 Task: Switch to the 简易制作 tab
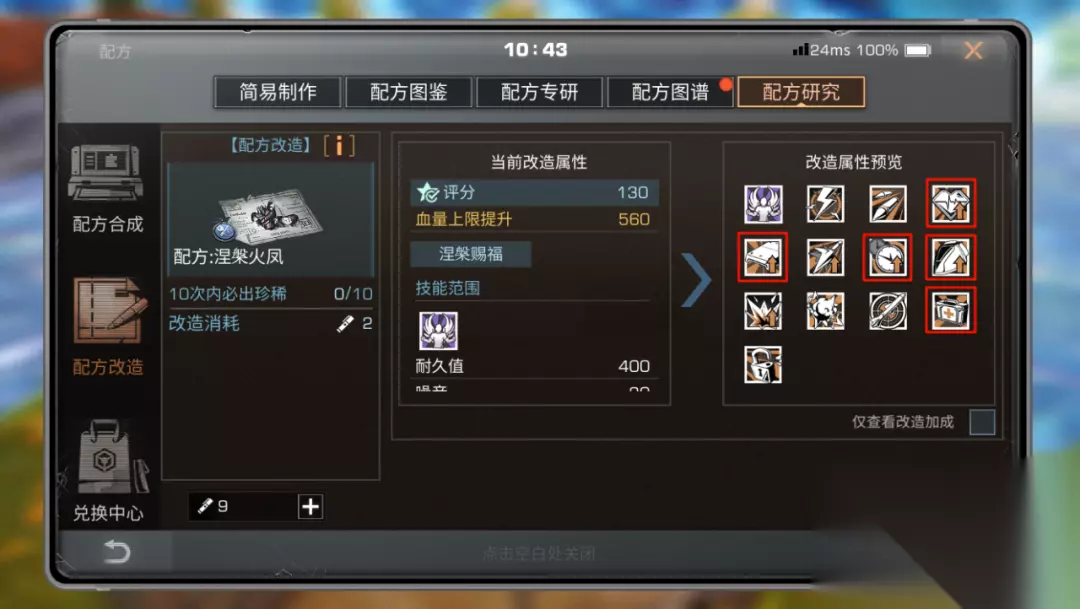[278, 92]
